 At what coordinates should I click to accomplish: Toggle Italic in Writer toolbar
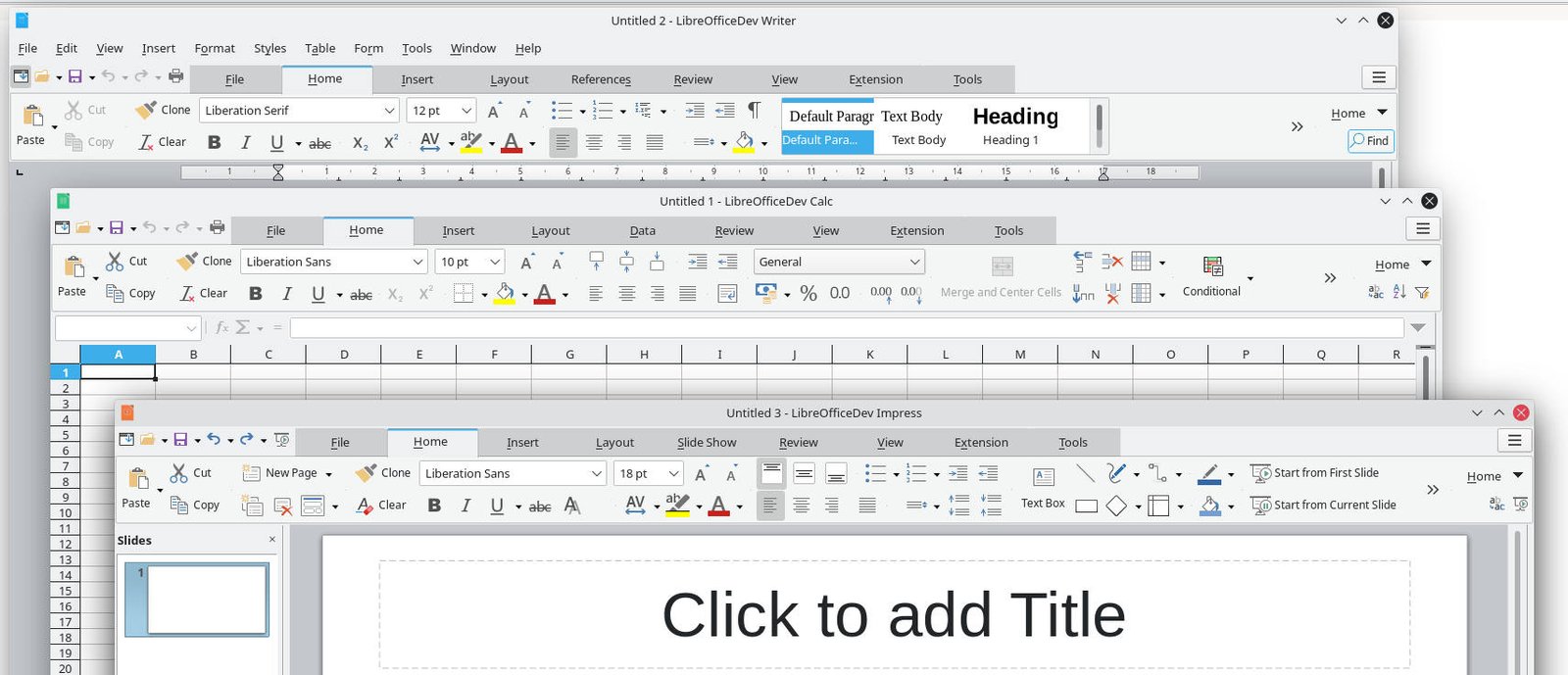245,142
